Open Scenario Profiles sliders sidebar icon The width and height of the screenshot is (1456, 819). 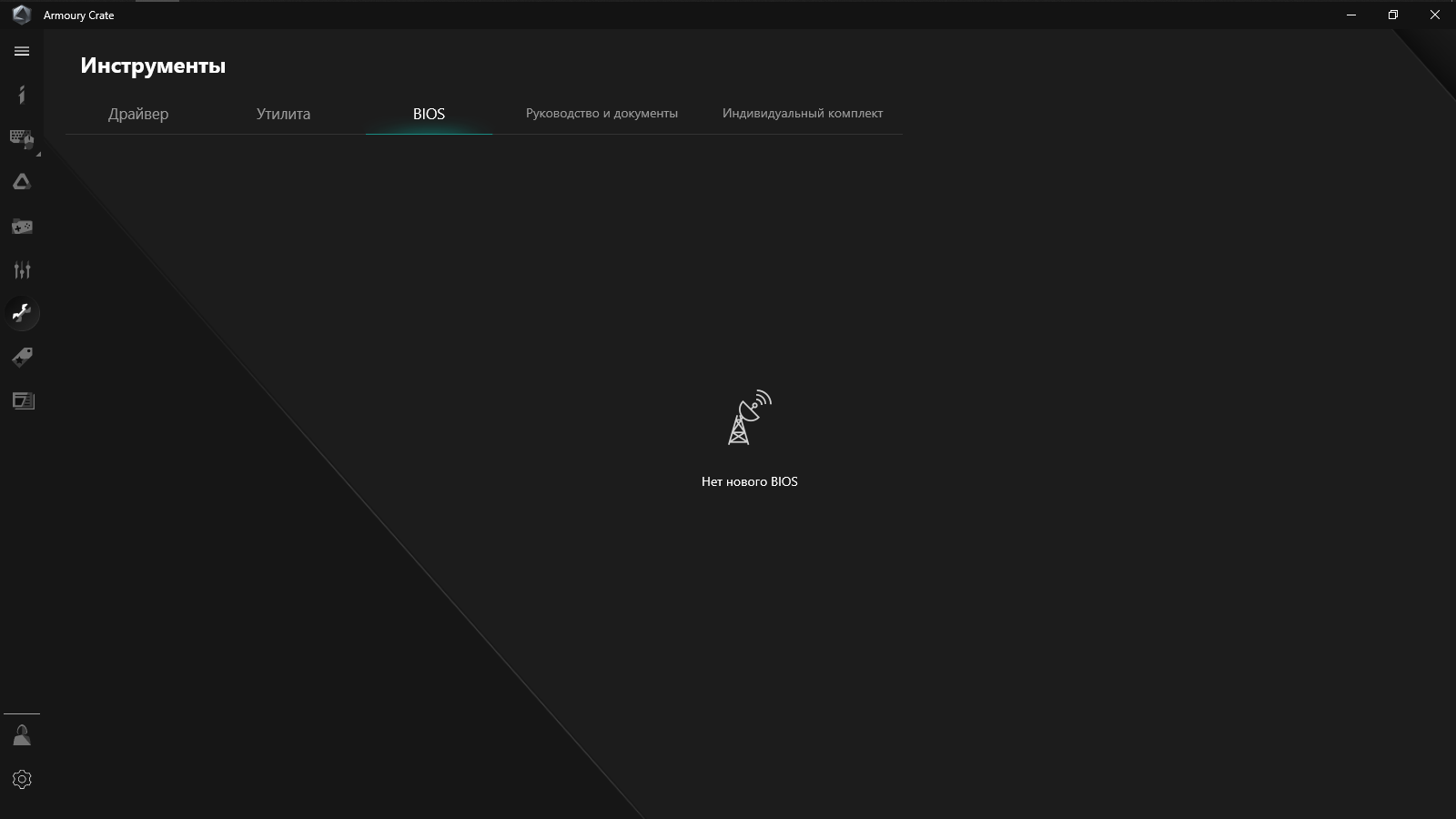(22, 269)
